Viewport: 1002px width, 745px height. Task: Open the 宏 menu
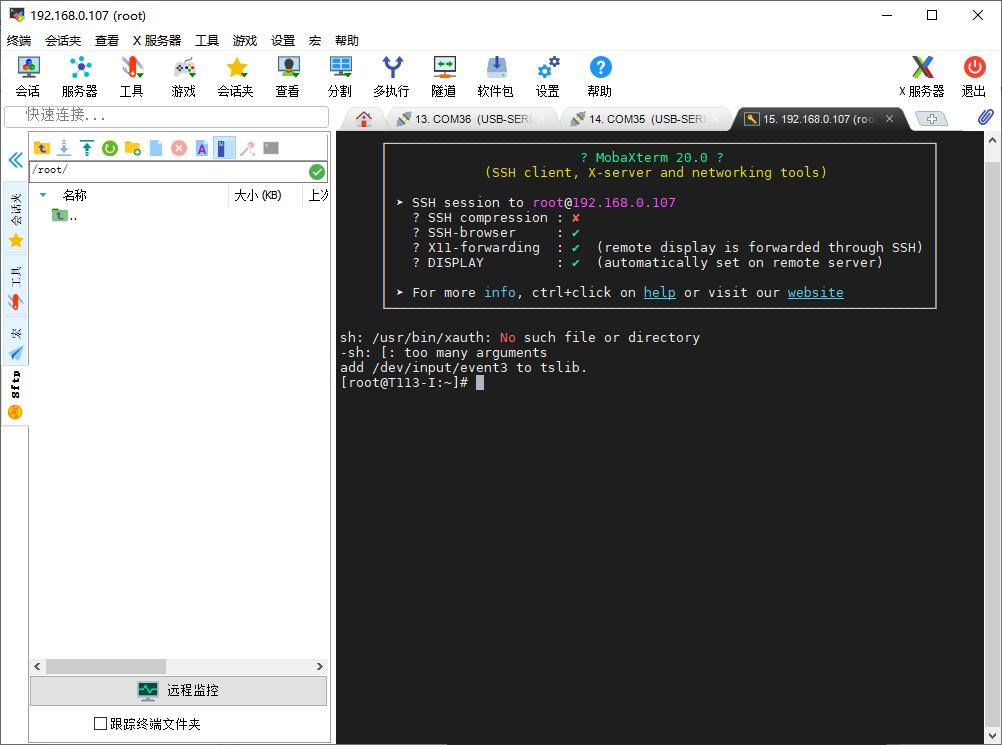[315, 41]
